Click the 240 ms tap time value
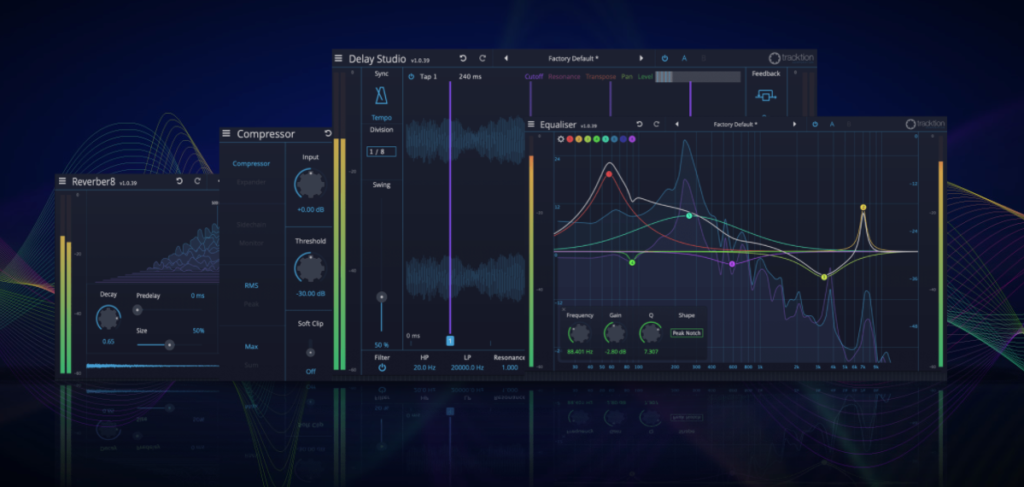The width and height of the screenshot is (1024, 487). pos(470,76)
